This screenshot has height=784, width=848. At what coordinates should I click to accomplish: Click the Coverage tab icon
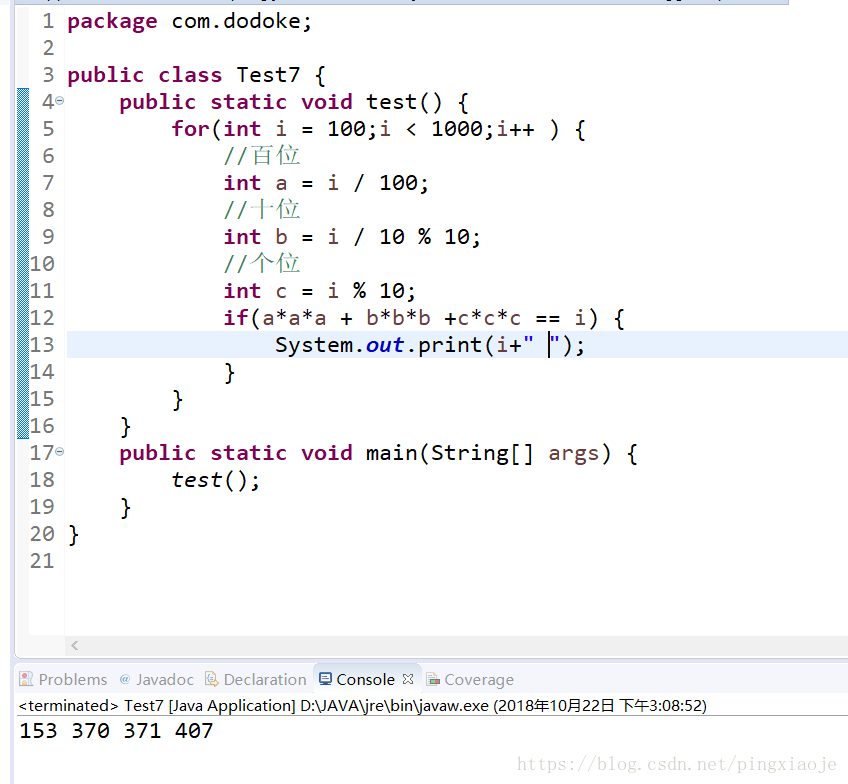433,679
